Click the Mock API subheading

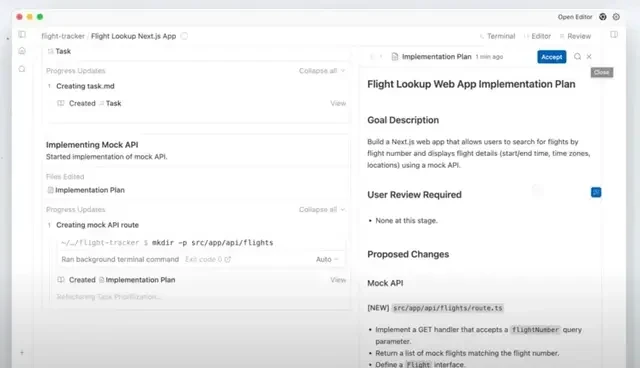385,283
